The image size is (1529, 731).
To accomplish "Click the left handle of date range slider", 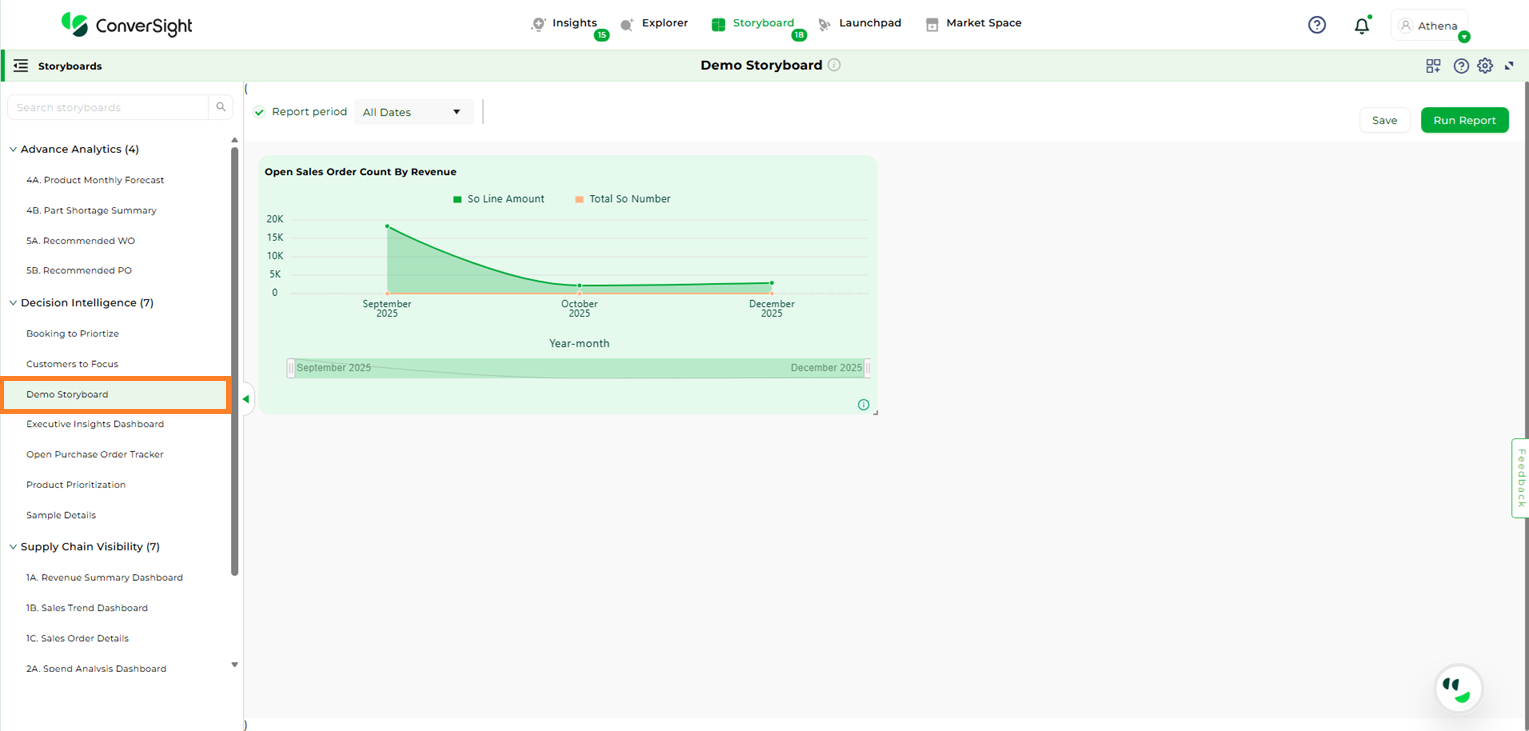I will (291, 368).
